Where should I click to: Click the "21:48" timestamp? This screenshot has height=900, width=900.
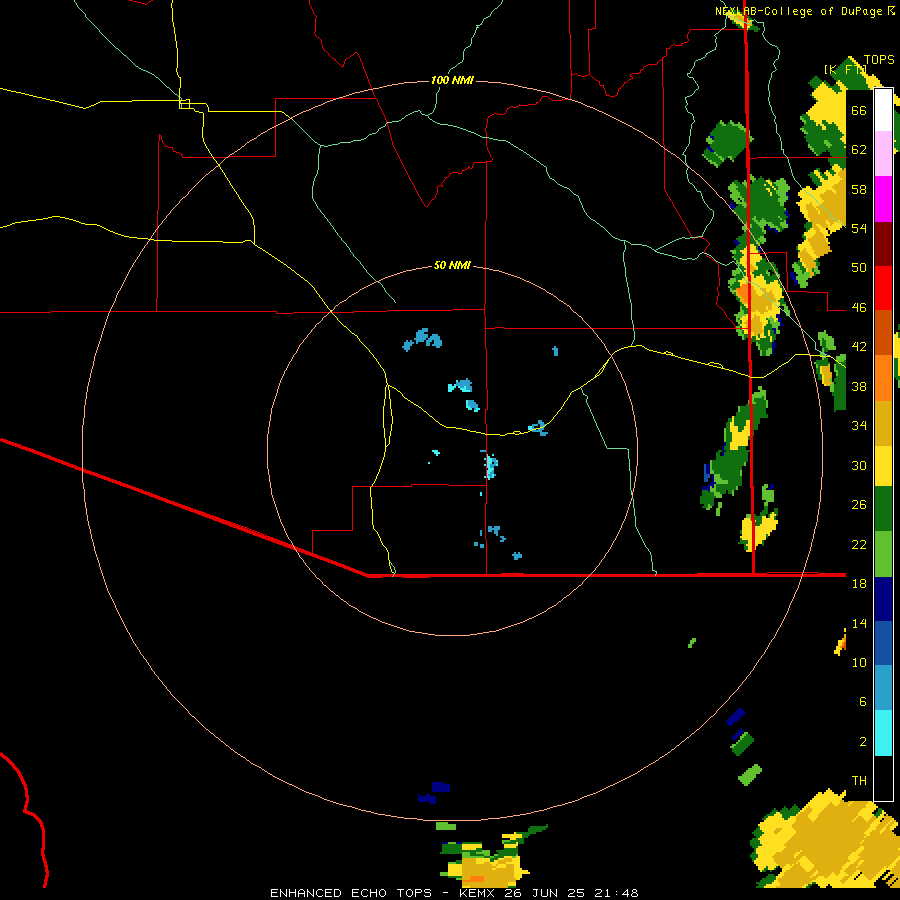pyautogui.click(x=616, y=893)
